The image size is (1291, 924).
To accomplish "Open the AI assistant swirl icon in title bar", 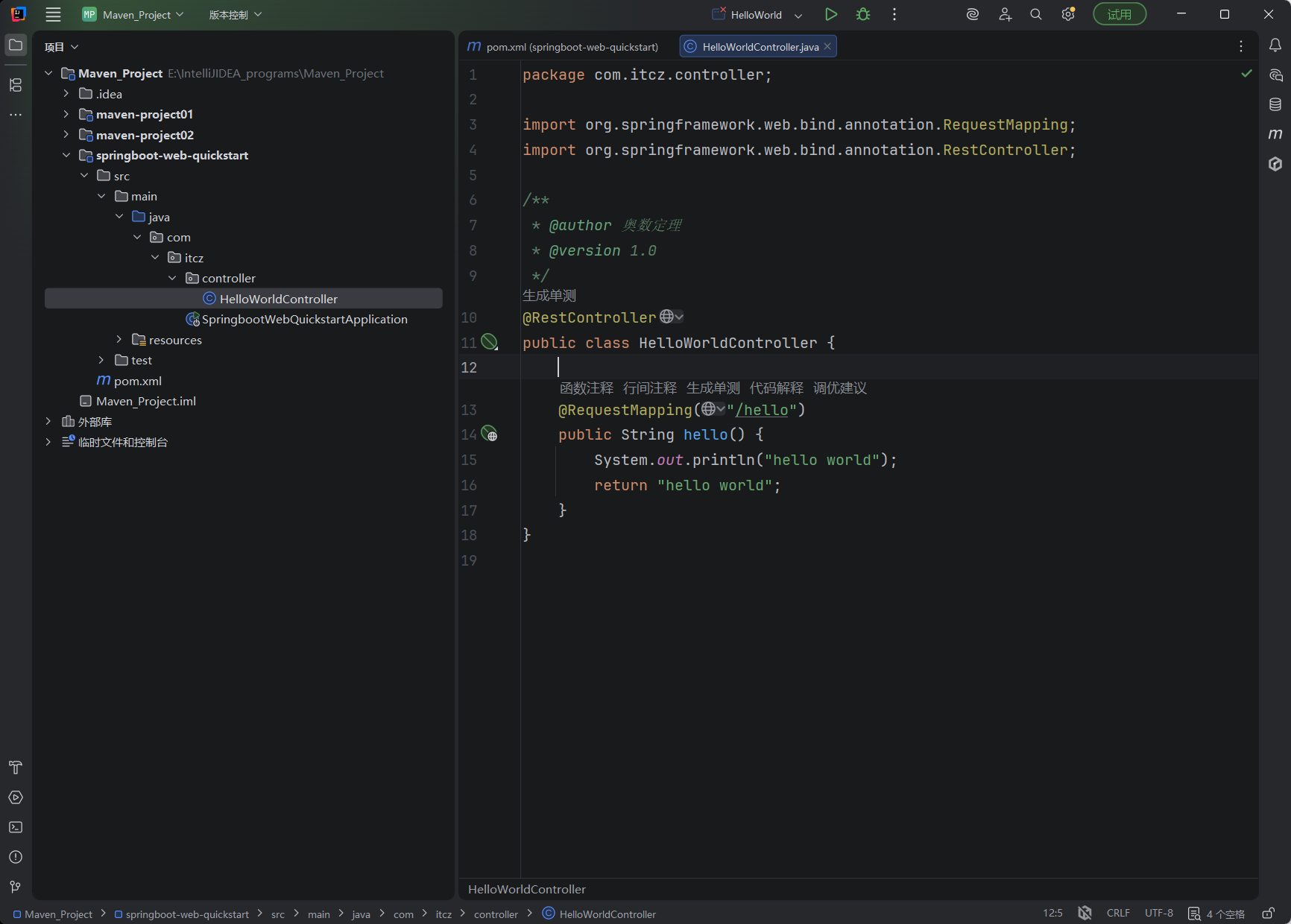I will point(973,14).
